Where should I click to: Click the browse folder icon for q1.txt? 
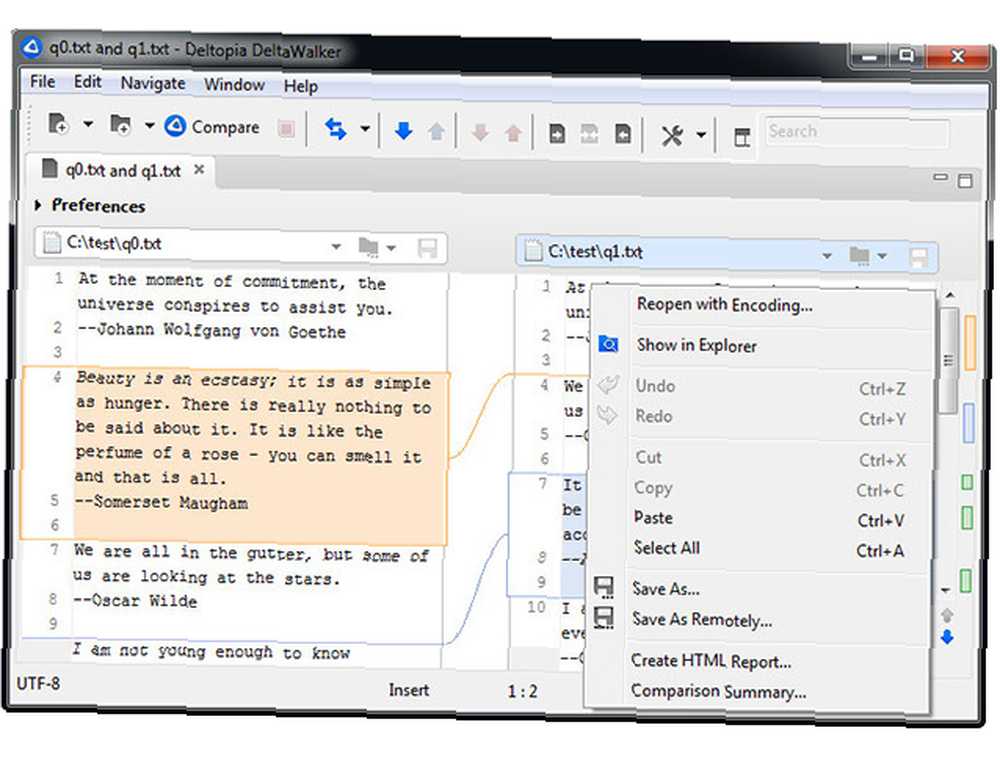(x=859, y=255)
